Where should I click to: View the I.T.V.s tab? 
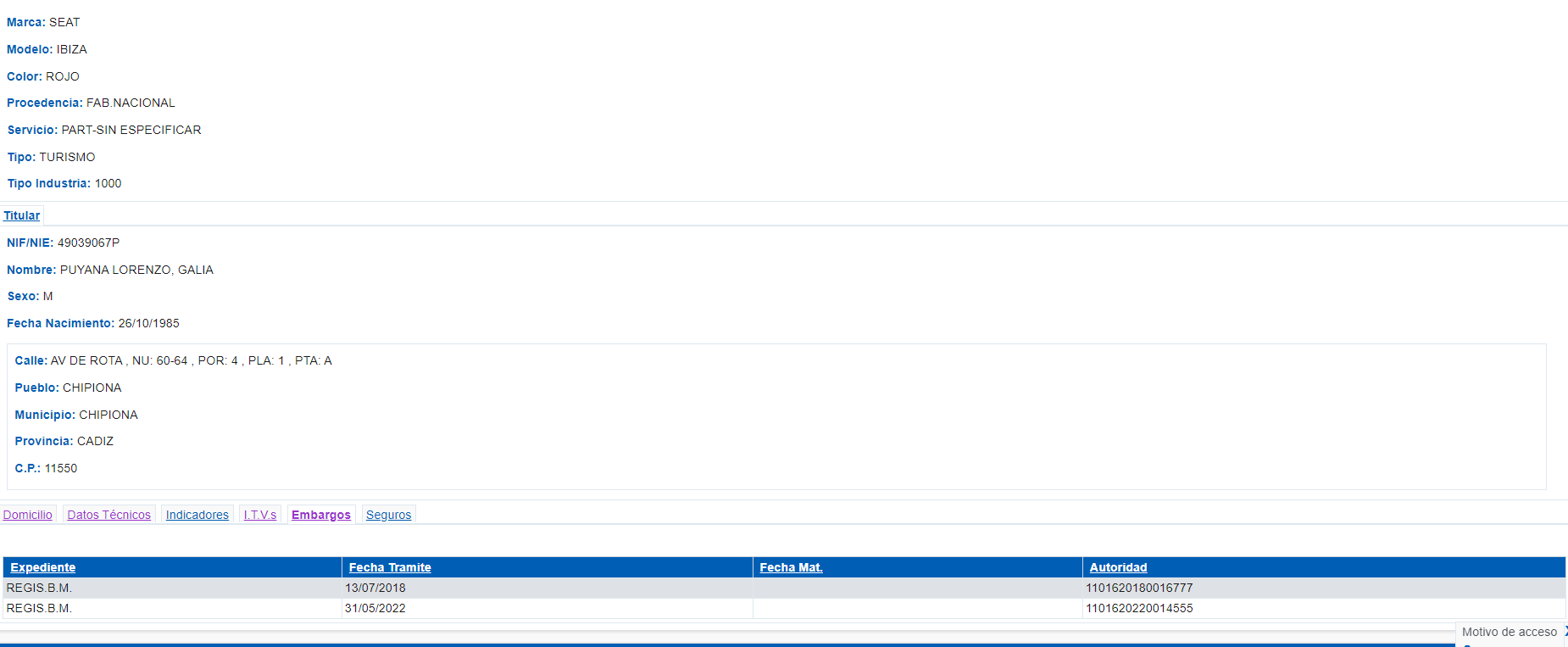click(x=260, y=515)
